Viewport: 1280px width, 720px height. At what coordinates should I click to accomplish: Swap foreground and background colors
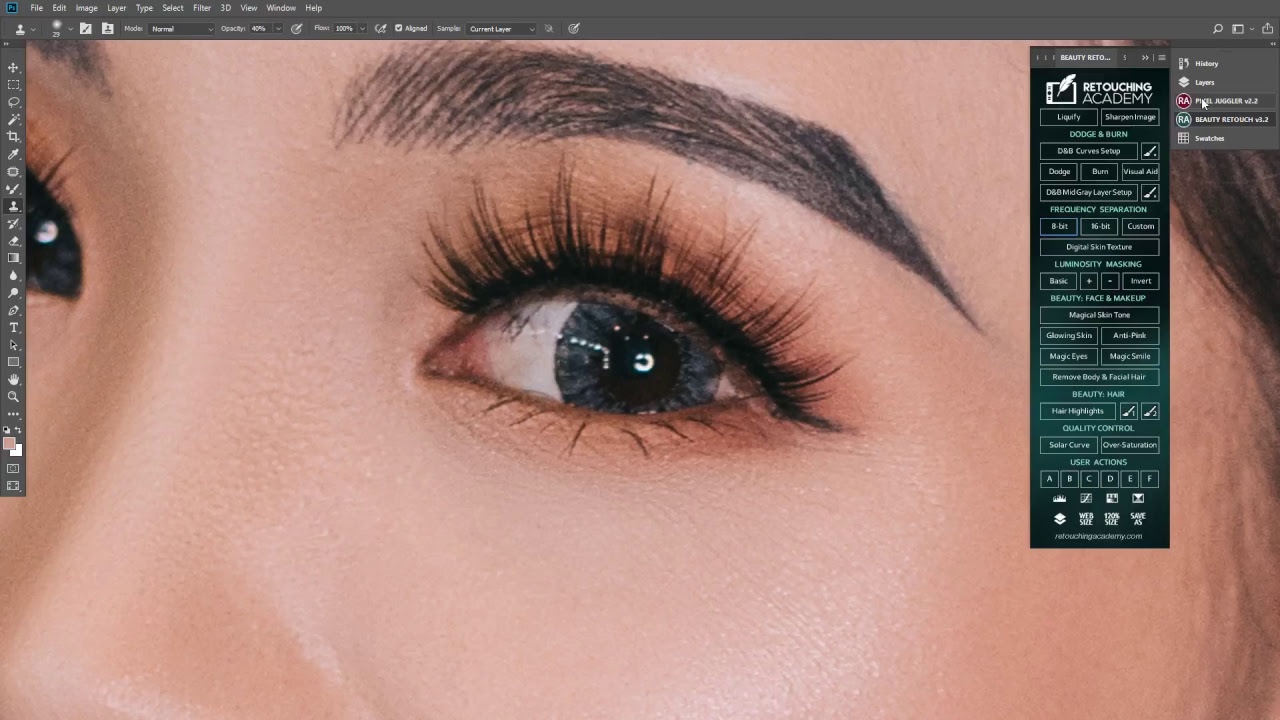[x=18, y=430]
